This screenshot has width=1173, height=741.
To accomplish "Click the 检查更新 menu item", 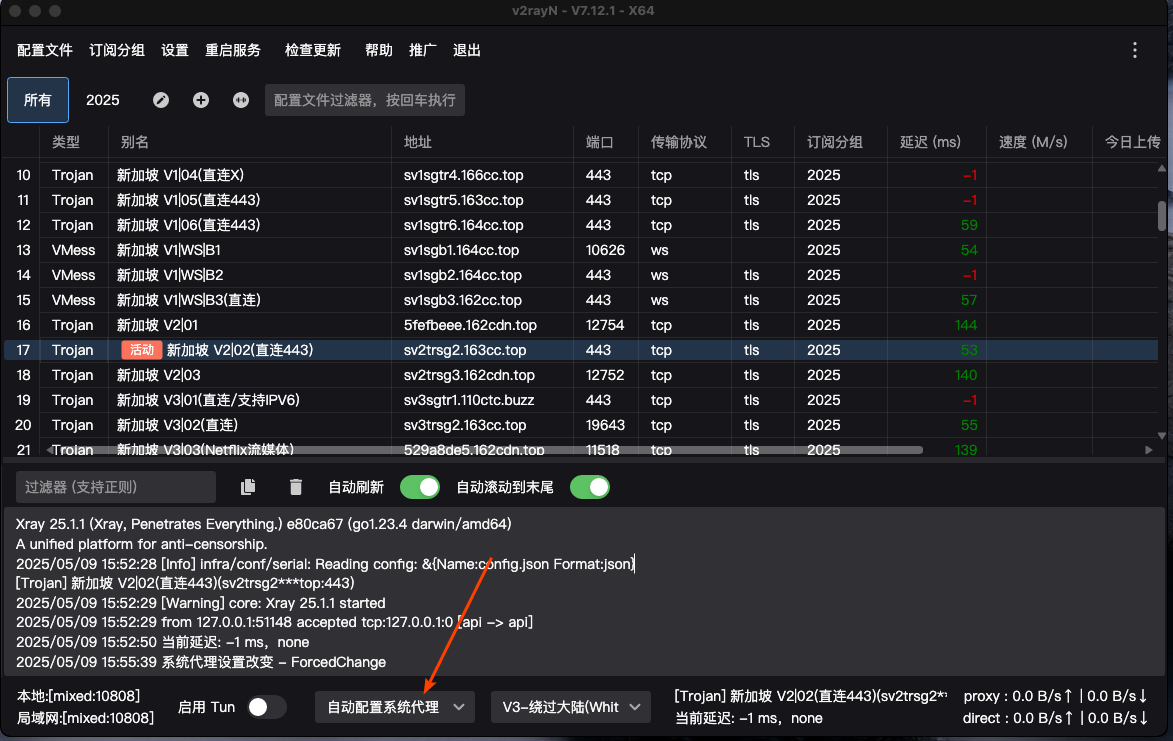I will pyautogui.click(x=313, y=50).
